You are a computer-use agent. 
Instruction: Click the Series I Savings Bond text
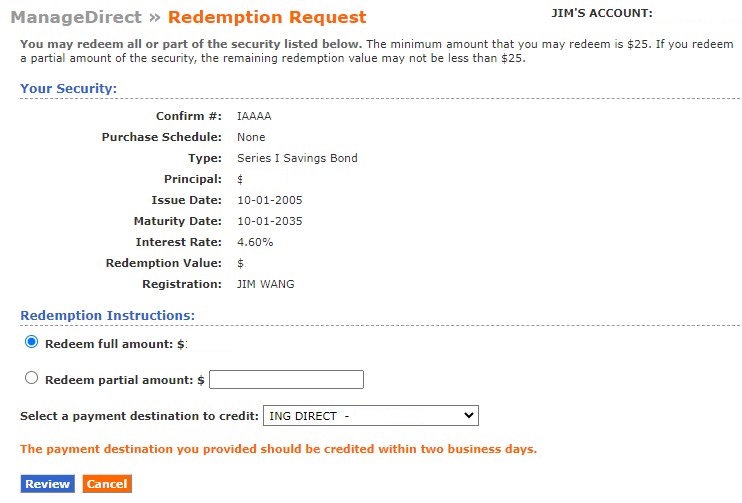click(x=297, y=158)
